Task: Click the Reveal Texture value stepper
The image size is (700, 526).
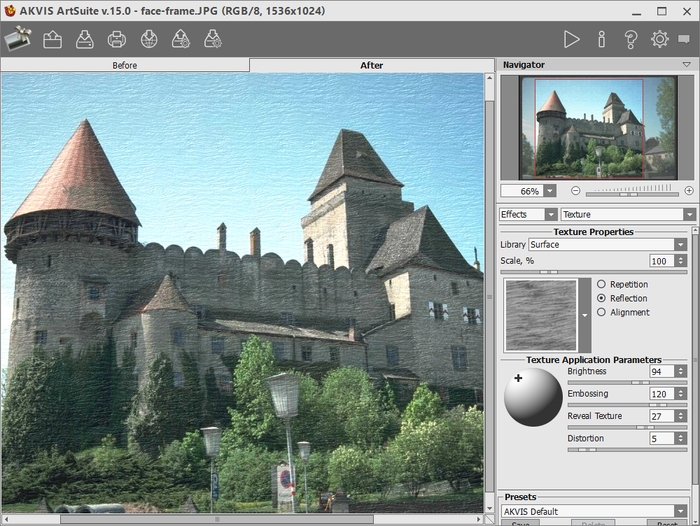Action: [680, 416]
